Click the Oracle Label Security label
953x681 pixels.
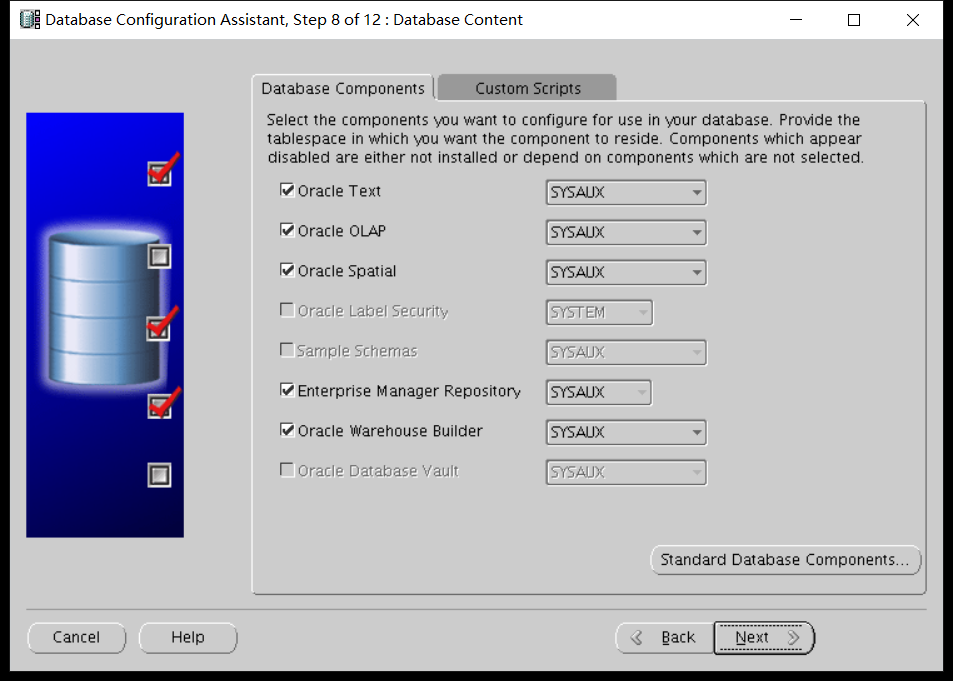coord(373,311)
